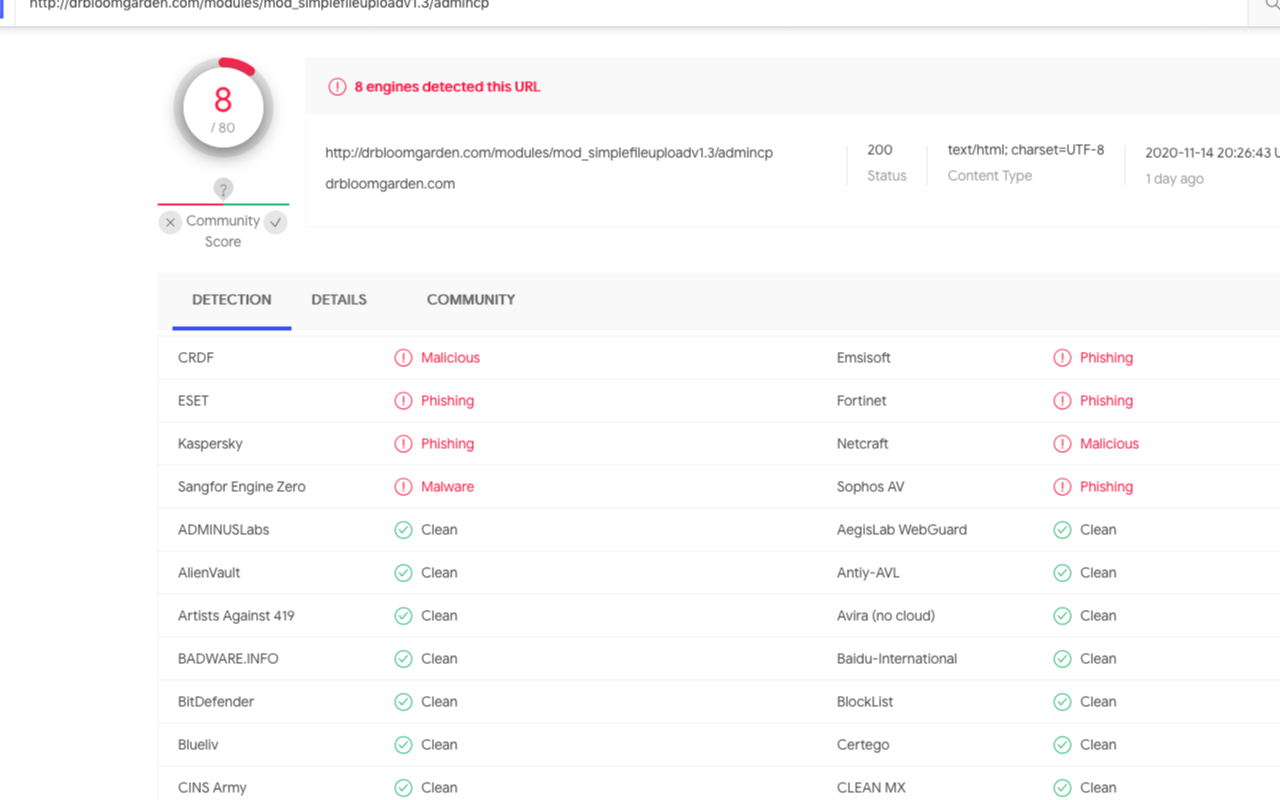Click the ADMINUSLabs Clean checkmark icon
The height and width of the screenshot is (800, 1280).
point(403,530)
